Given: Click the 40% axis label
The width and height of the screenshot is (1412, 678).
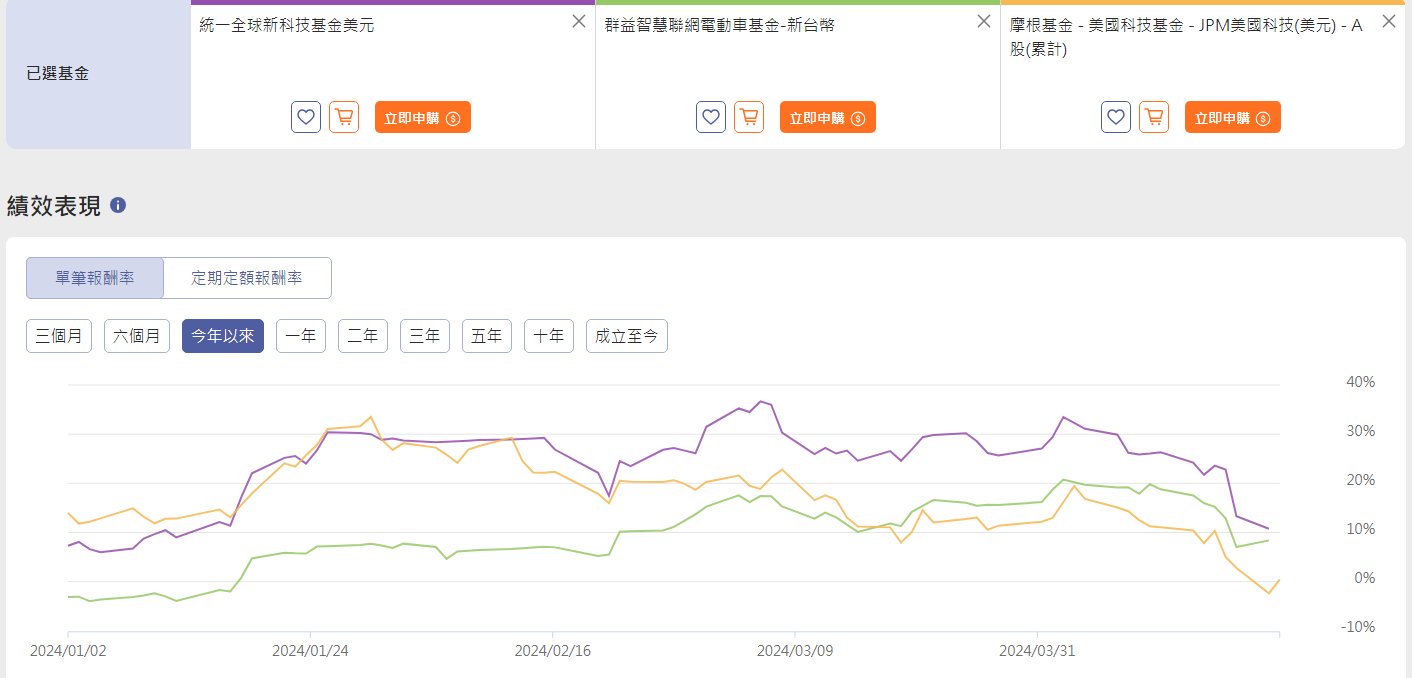Looking at the screenshot, I should click(1362, 382).
